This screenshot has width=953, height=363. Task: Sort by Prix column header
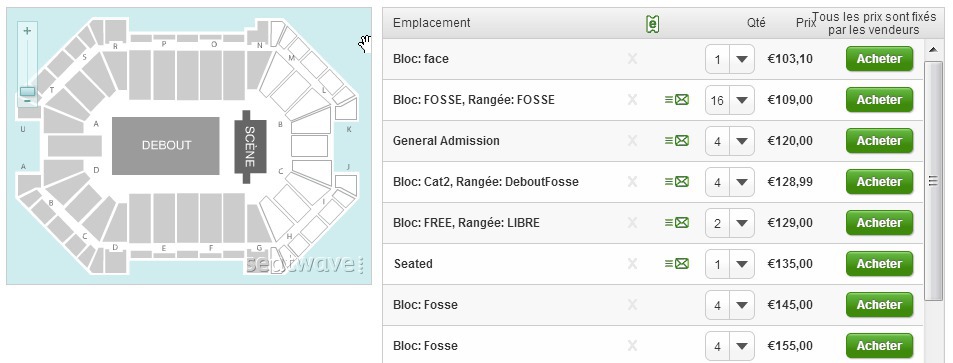(806, 22)
